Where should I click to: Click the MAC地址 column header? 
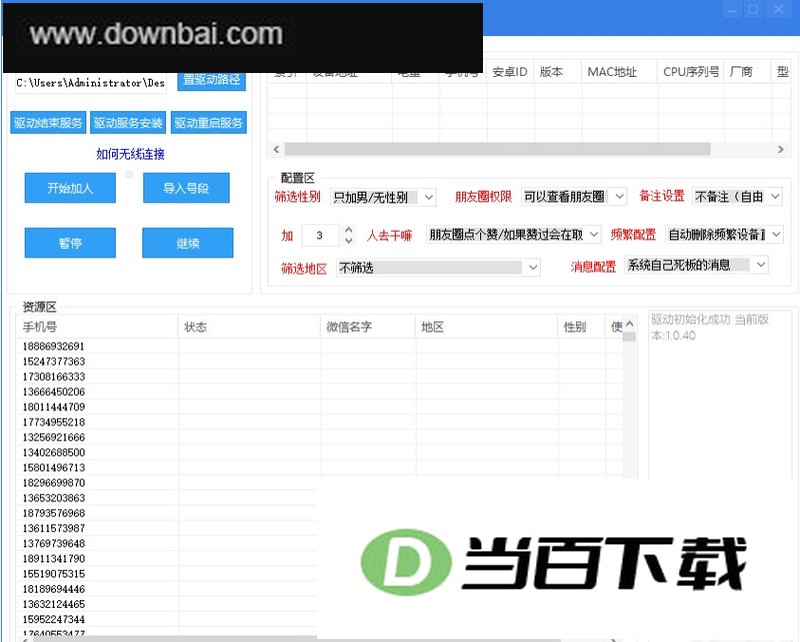(619, 72)
